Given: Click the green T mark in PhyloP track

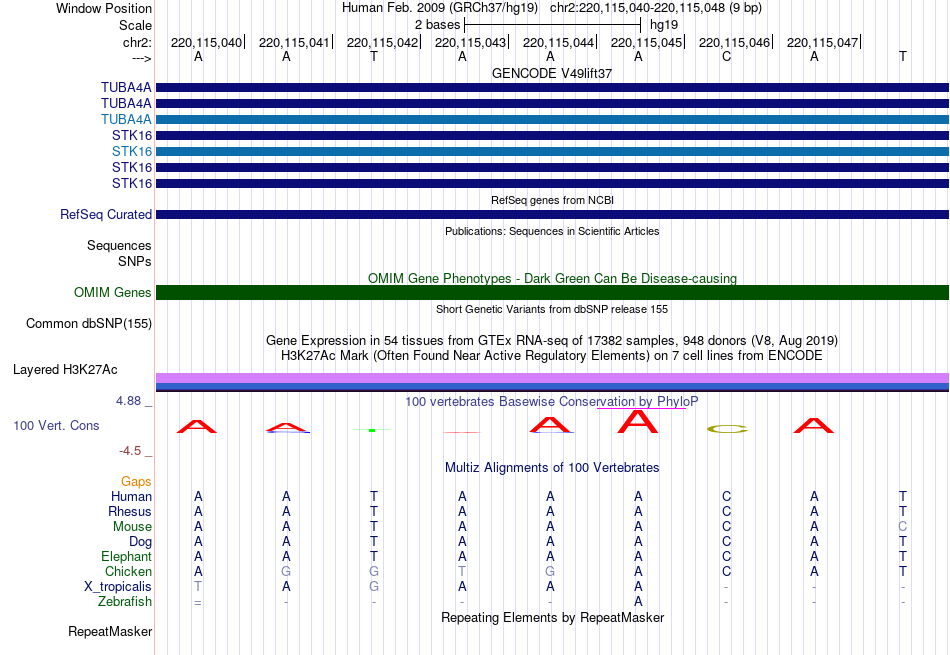Looking at the screenshot, I should click(x=372, y=430).
